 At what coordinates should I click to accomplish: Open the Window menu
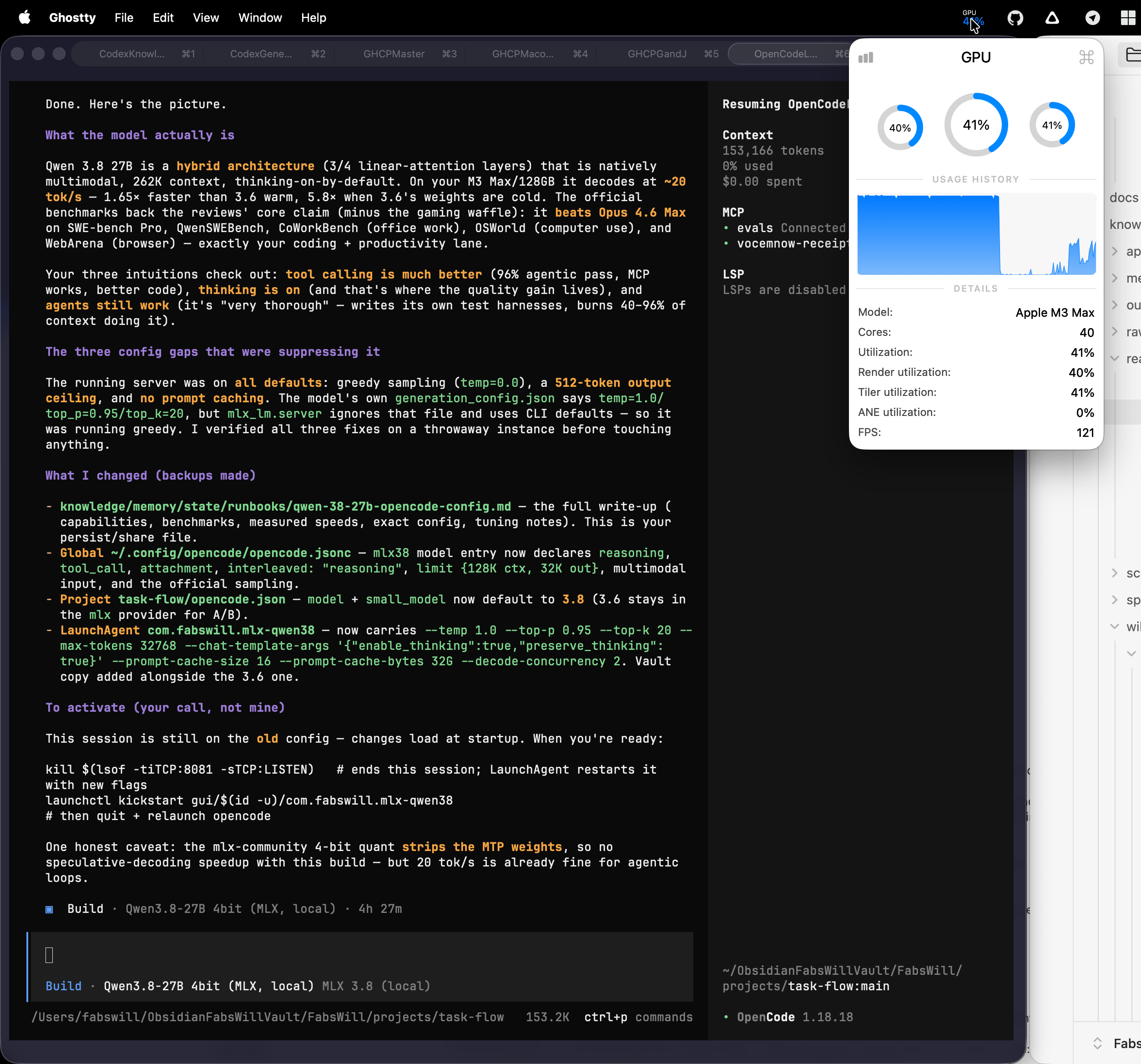260,18
